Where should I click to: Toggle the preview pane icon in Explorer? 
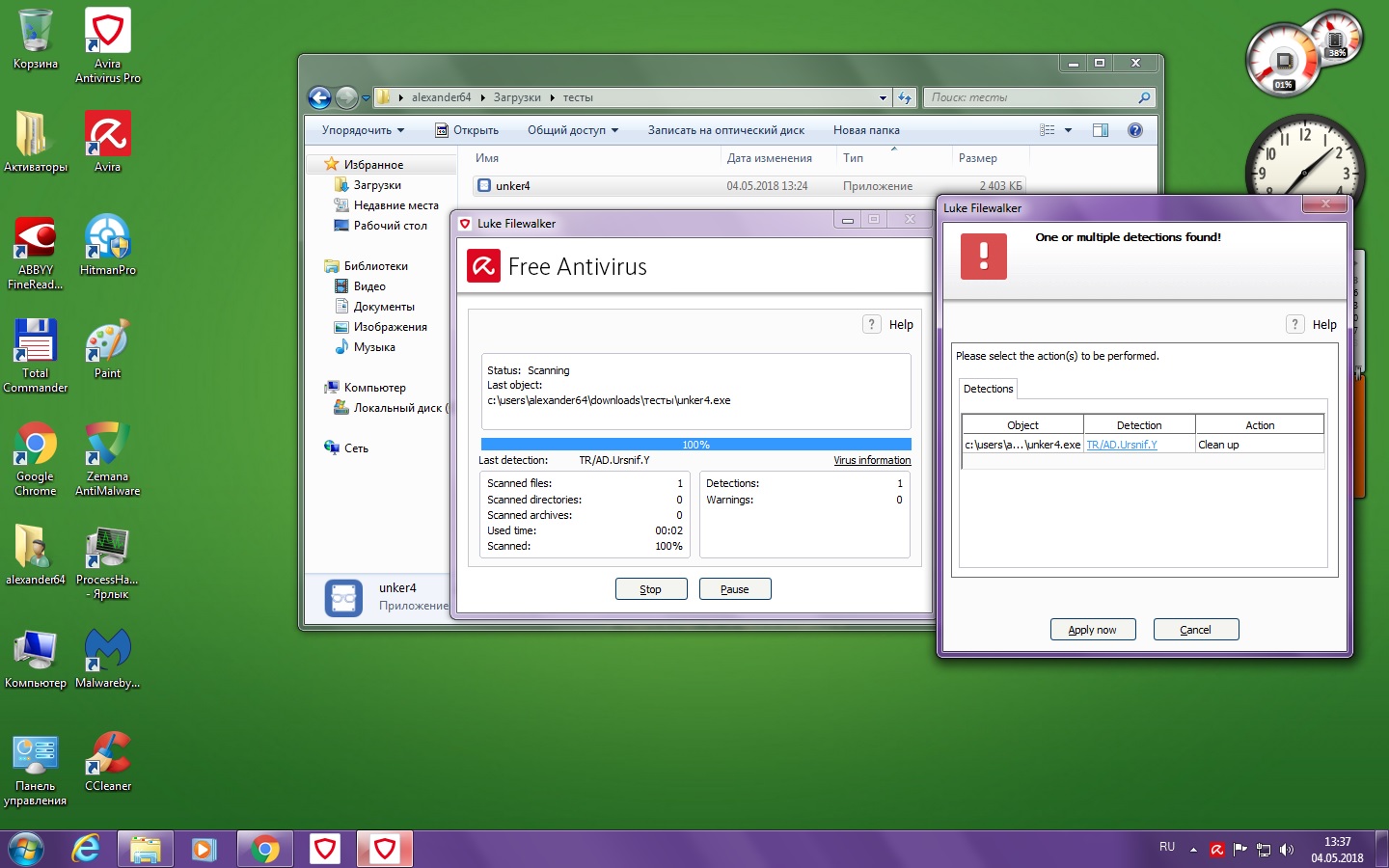point(1101,130)
